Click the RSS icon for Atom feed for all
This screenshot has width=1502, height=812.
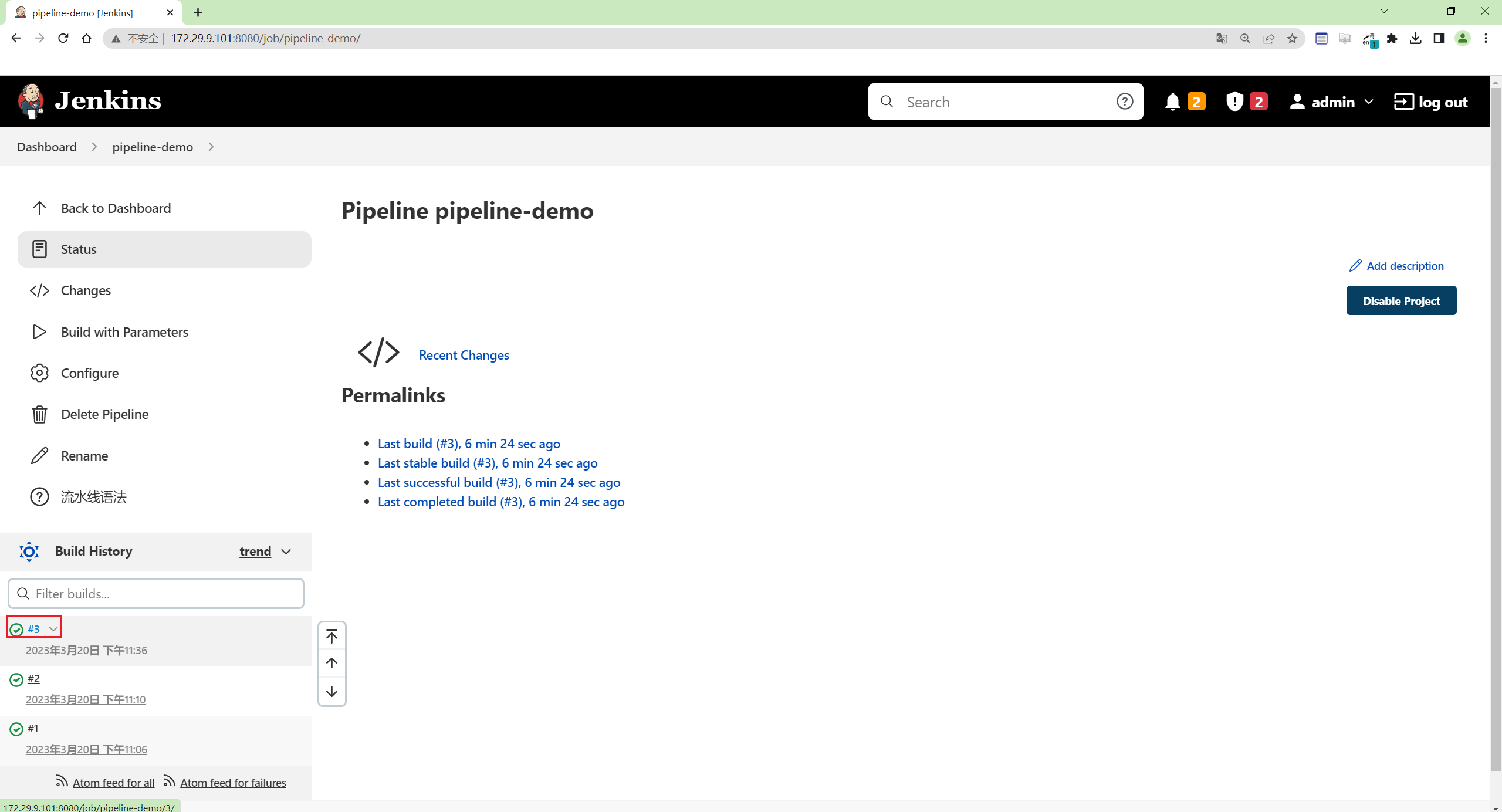tap(62, 780)
